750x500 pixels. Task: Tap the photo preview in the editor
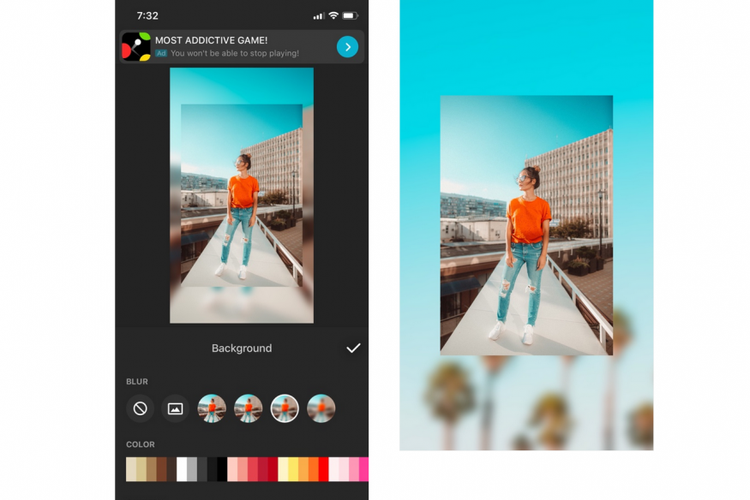[x=241, y=195]
